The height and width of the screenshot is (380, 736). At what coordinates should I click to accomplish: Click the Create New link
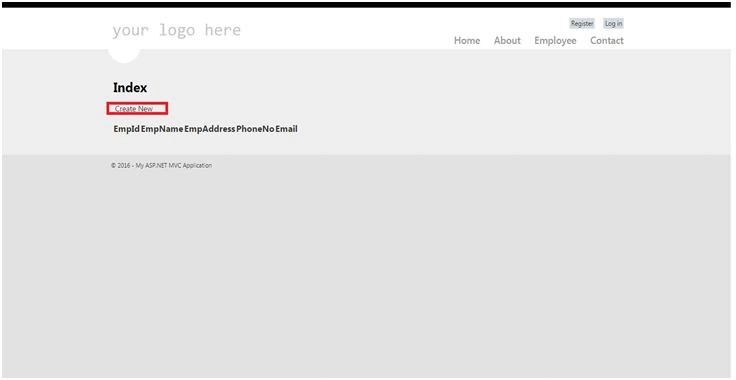click(x=134, y=109)
